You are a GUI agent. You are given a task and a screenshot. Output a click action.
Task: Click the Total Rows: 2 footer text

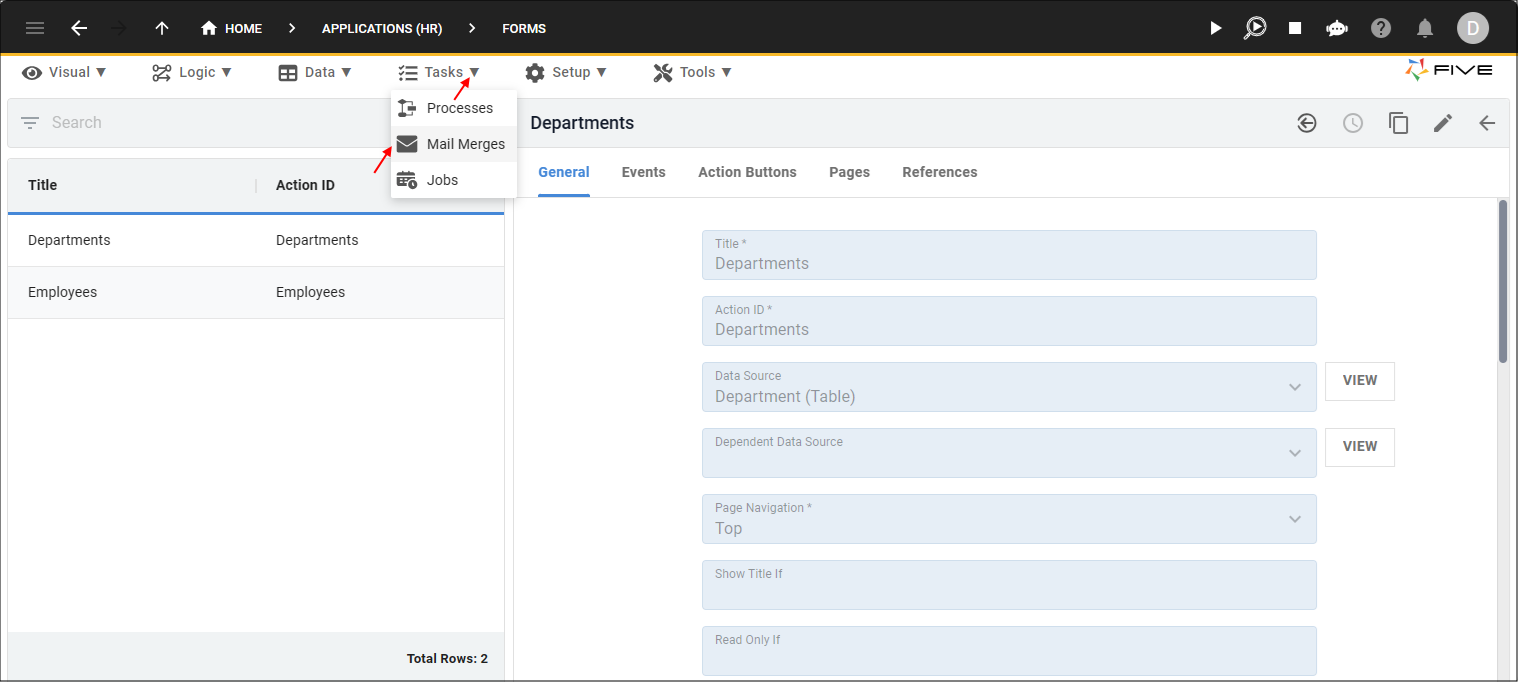[447, 659]
